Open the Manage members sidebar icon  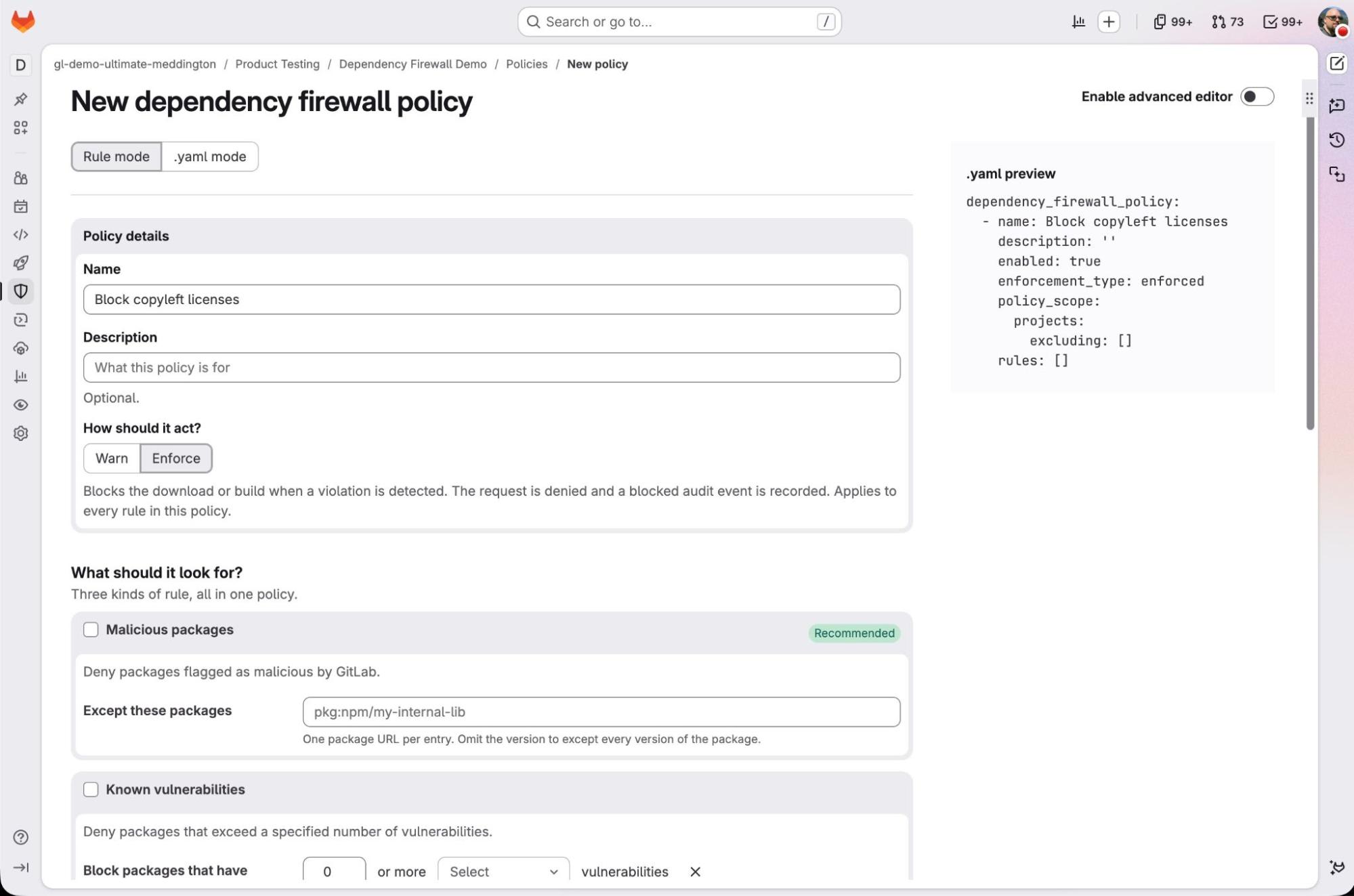21,178
